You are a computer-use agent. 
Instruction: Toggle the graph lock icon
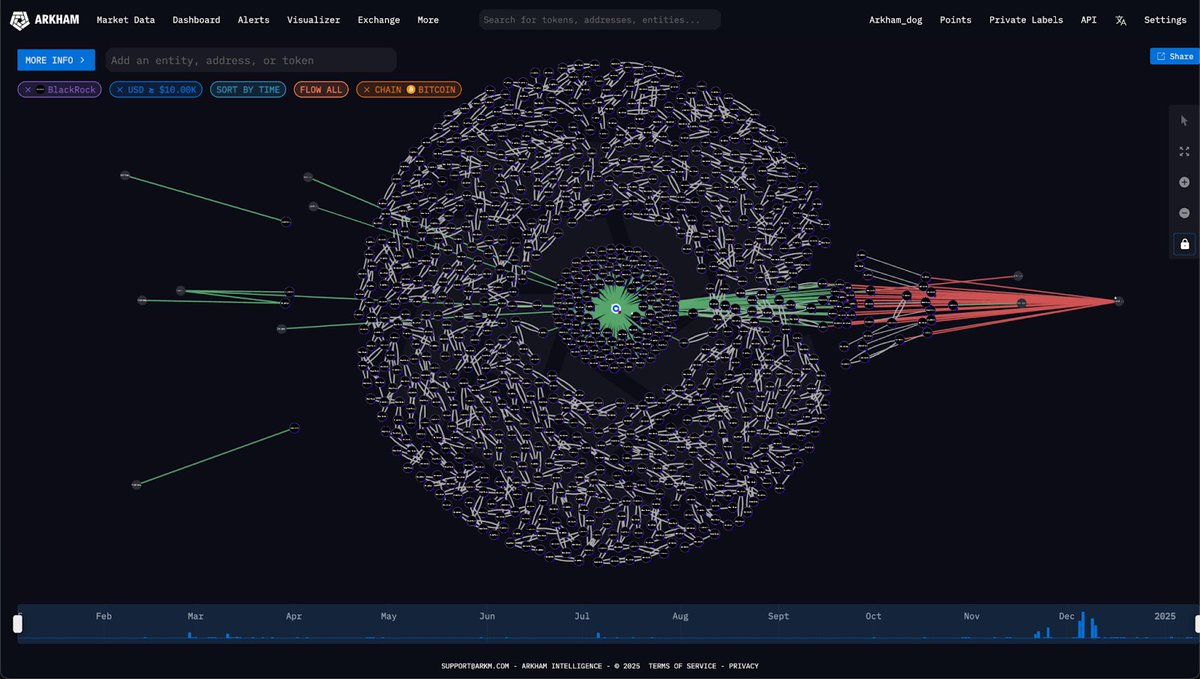point(1184,244)
